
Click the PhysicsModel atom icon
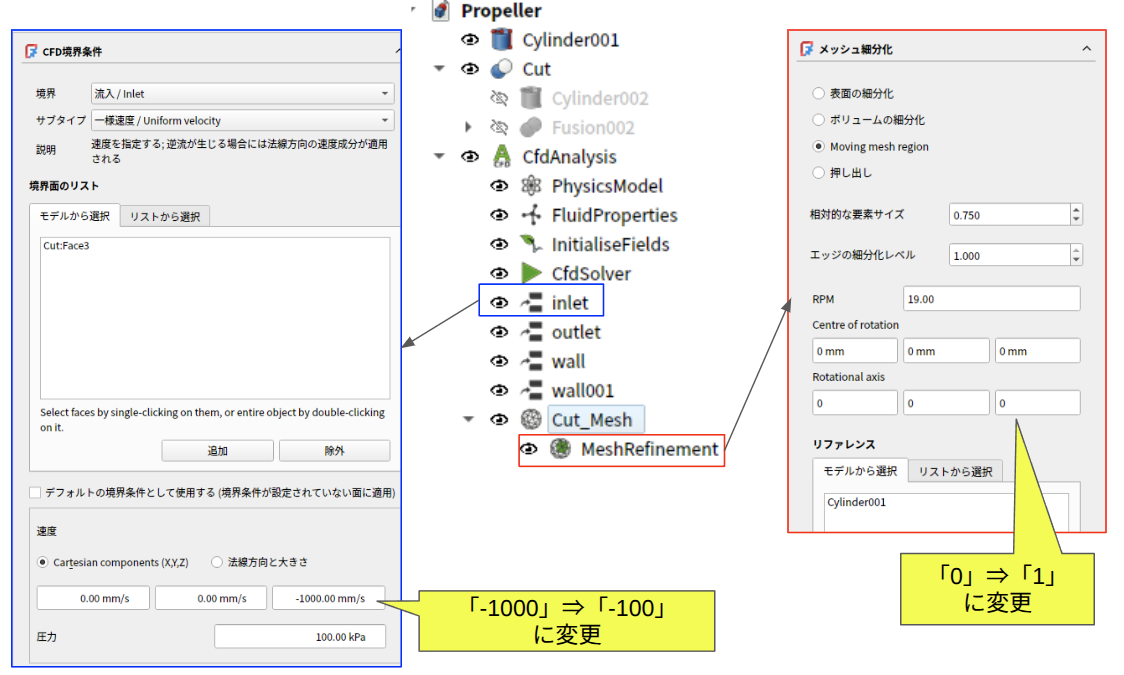pyautogui.click(x=531, y=186)
